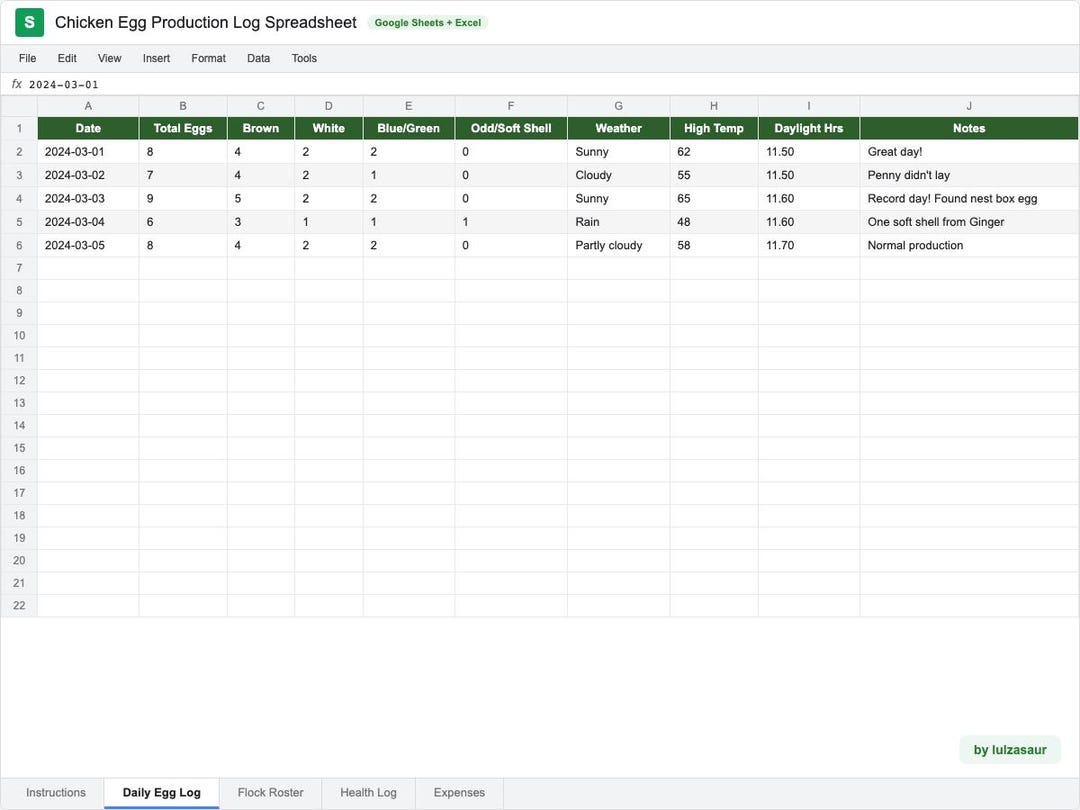The image size is (1080, 810).
Task: Select row 1 header number
Action: tap(19, 128)
